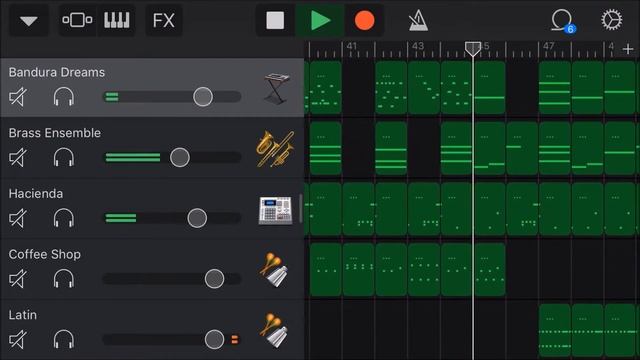Image resolution: width=640 pixels, height=360 pixels.
Task: Select the Hacienda drum machine icon
Action: (276, 210)
